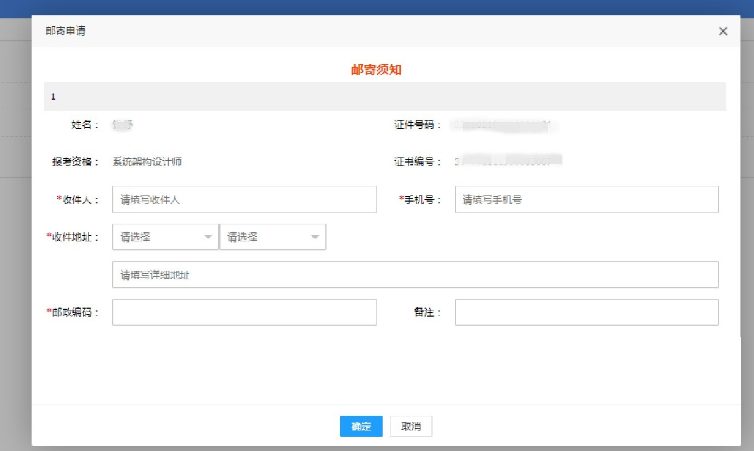The width and height of the screenshot is (754, 451).
Task: Close the 邮寄申请 dialog with X
Action: (x=723, y=31)
